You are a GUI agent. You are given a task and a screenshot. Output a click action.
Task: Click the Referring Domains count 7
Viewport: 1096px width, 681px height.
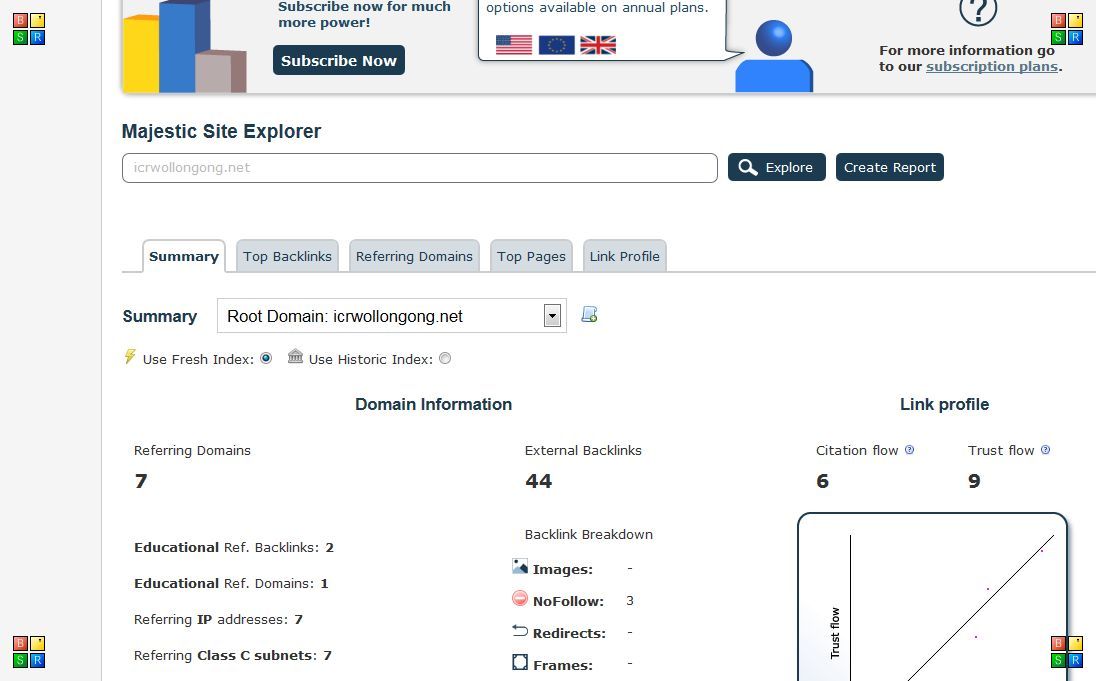click(141, 481)
